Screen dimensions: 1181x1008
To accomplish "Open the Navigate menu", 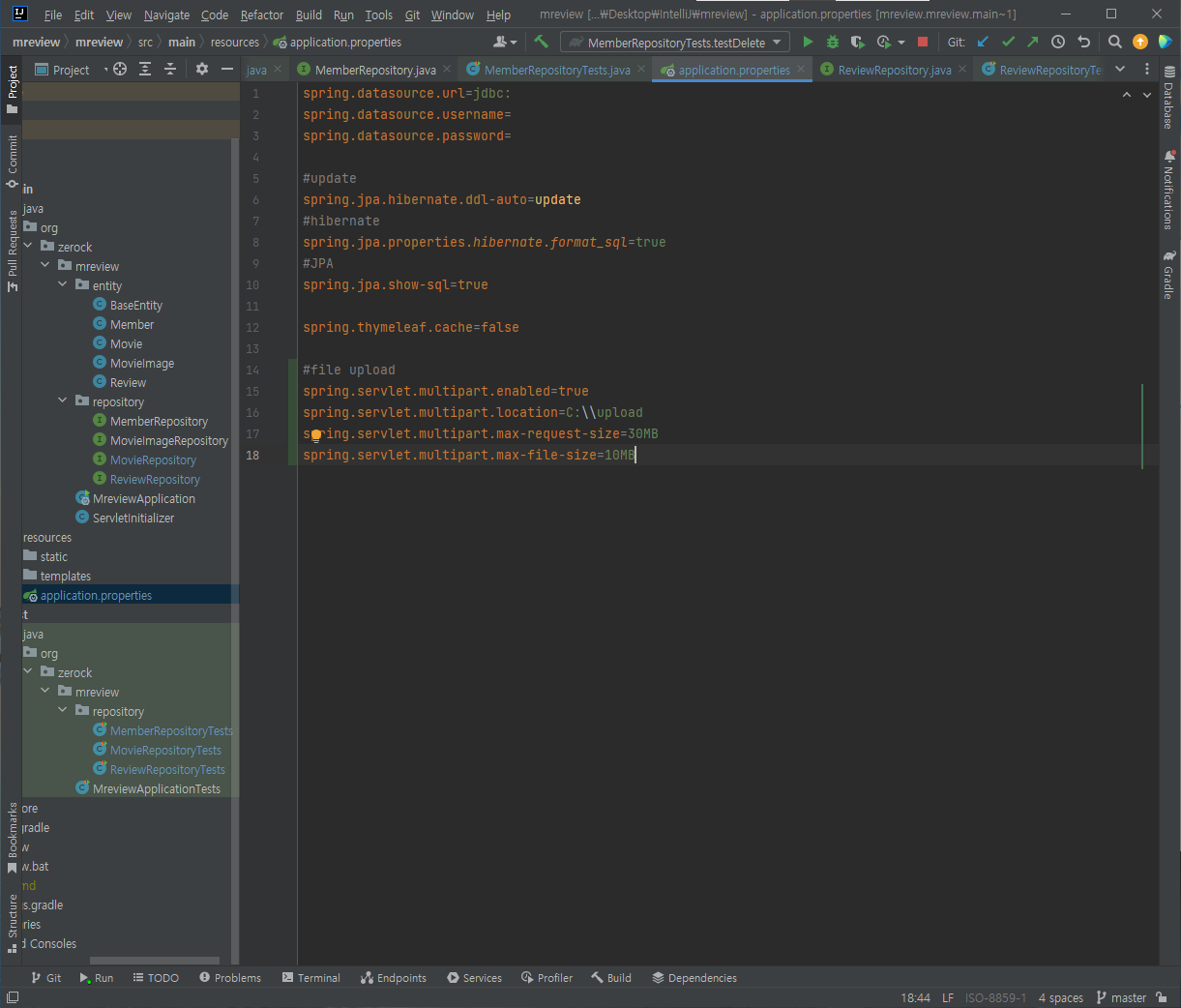I will pyautogui.click(x=166, y=15).
